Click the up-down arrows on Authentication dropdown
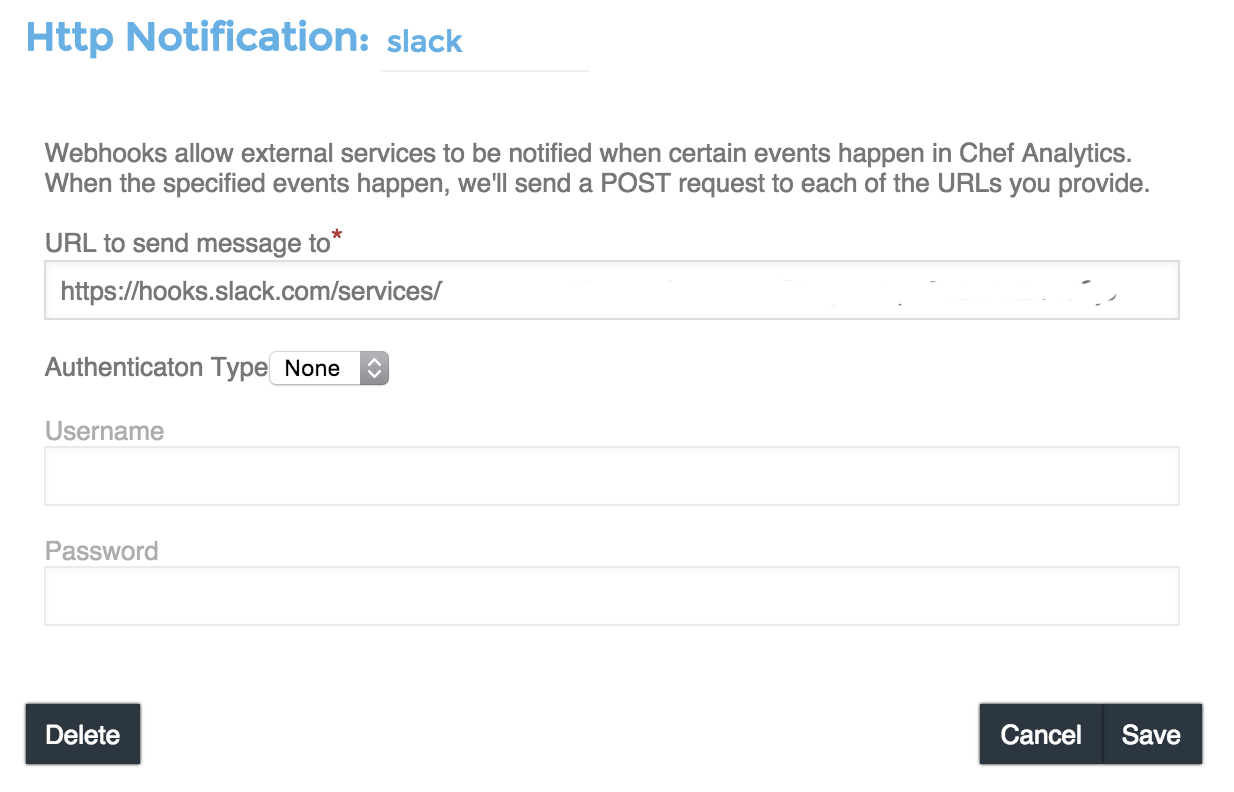The height and width of the screenshot is (792, 1234). click(x=374, y=368)
